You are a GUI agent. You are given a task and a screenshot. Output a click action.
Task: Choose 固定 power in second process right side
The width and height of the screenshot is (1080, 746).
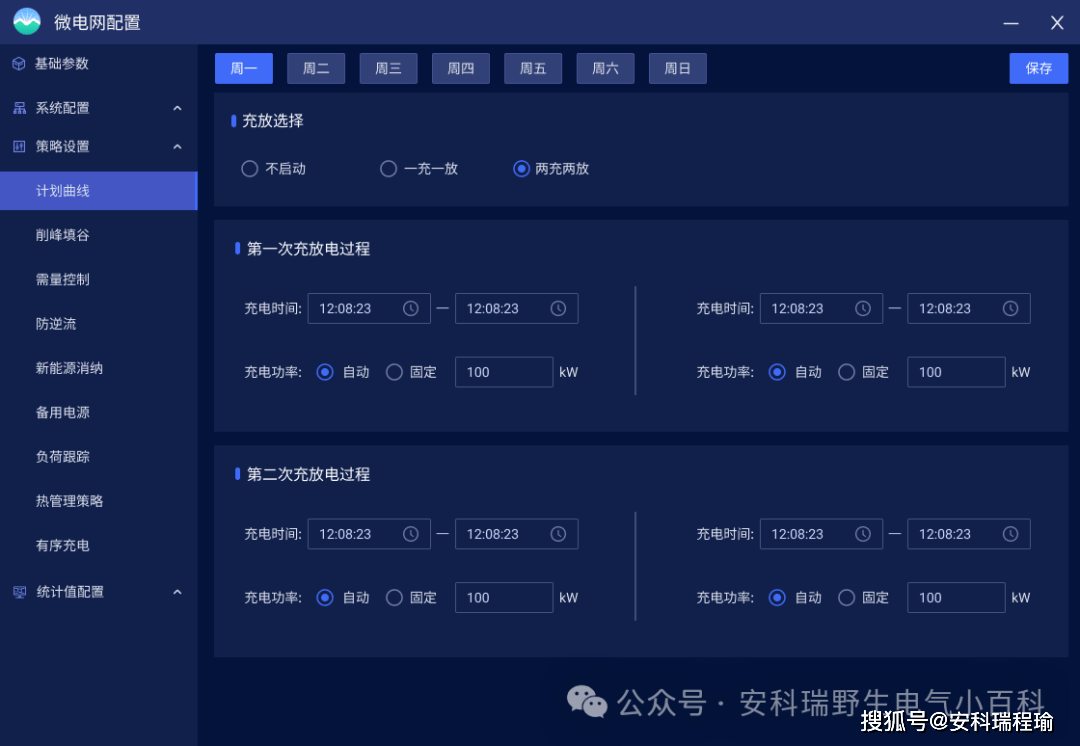pyautogui.click(x=847, y=597)
